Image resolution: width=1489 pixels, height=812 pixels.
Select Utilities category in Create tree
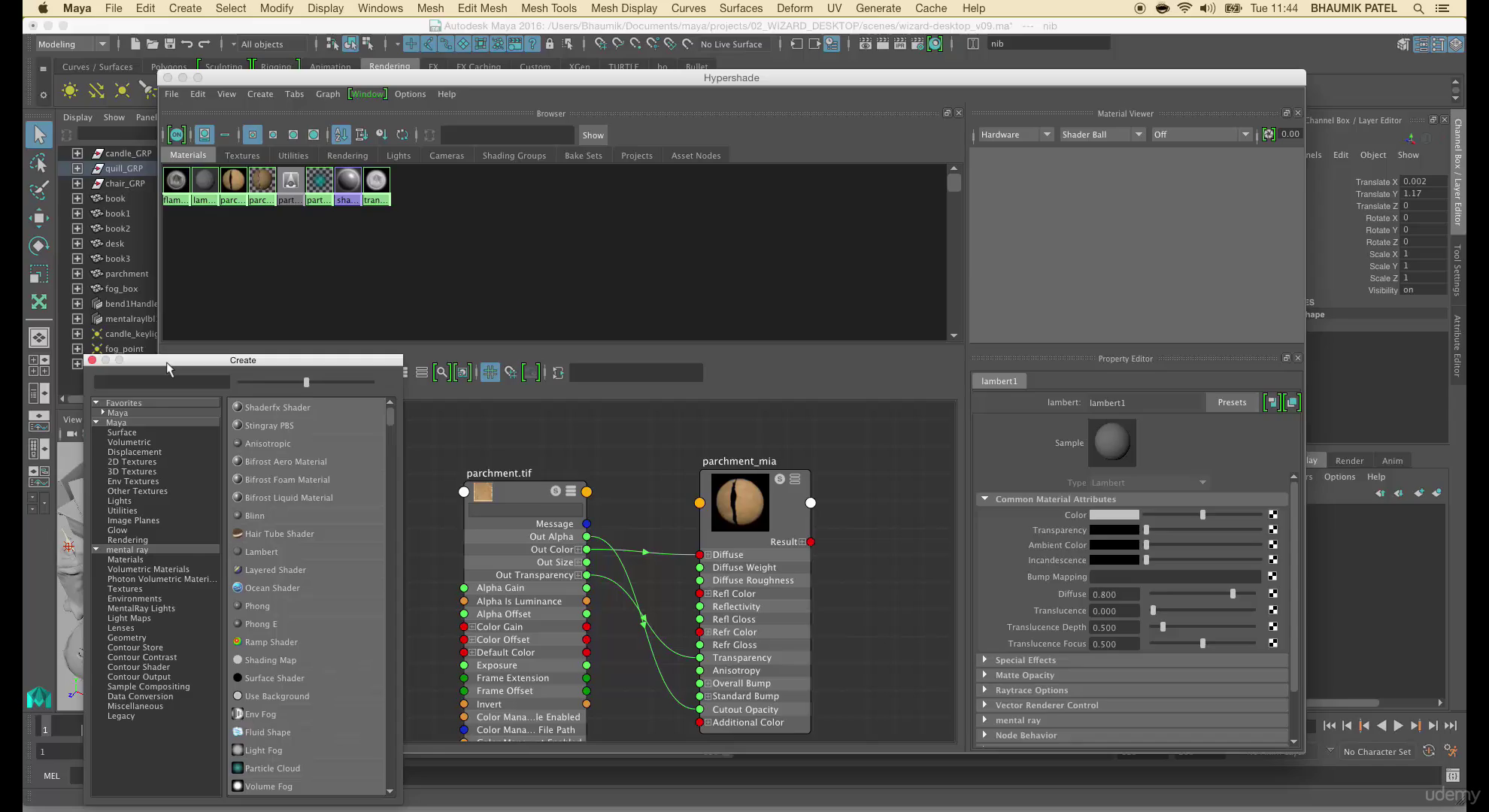pos(122,511)
